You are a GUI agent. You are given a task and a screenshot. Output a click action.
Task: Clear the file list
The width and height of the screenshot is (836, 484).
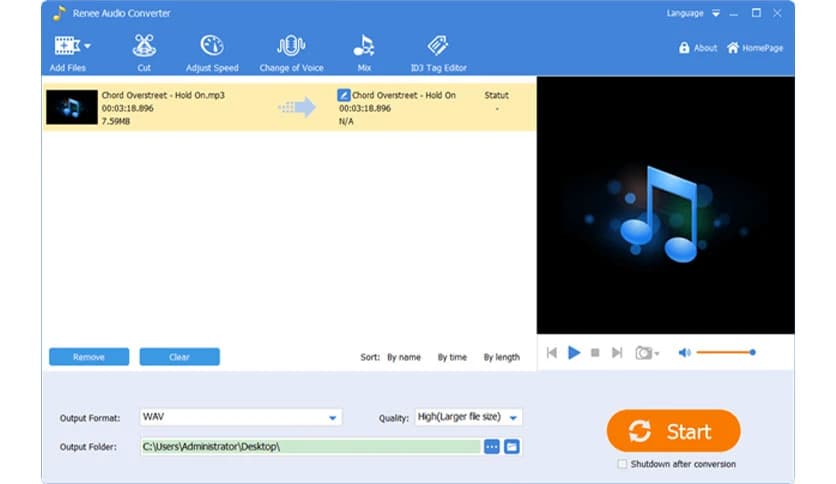click(180, 357)
